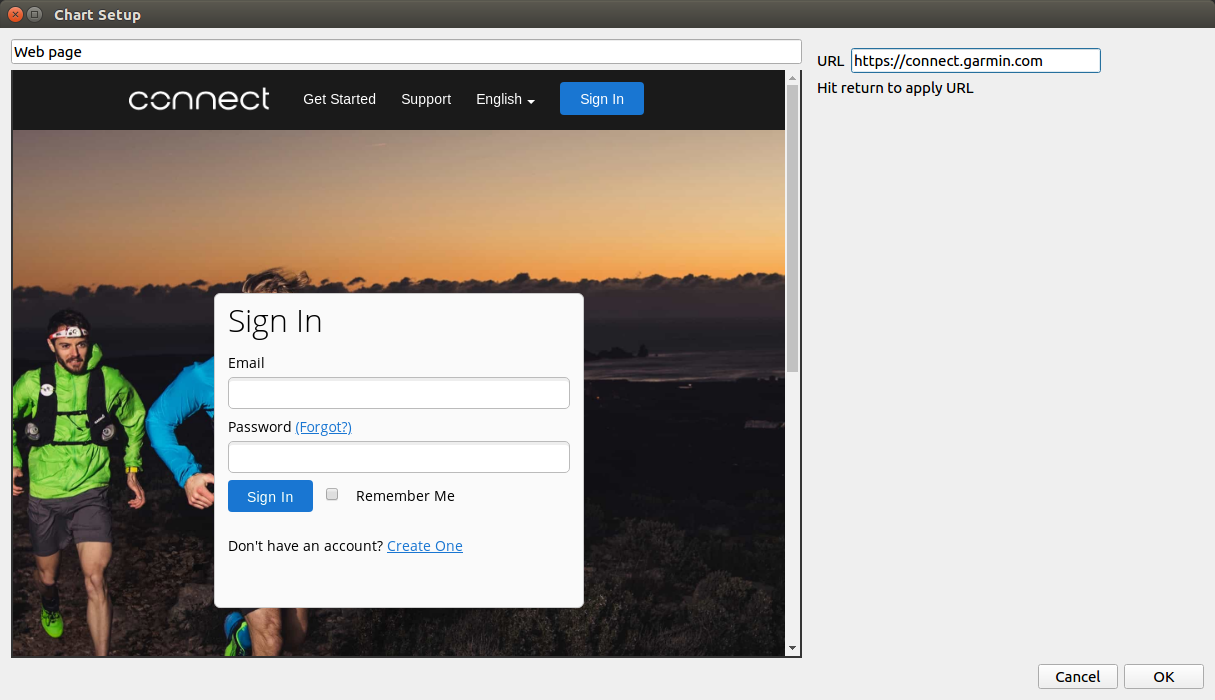This screenshot has height=700, width=1215.
Task: Click the Sign In button in header
Action: (x=601, y=99)
